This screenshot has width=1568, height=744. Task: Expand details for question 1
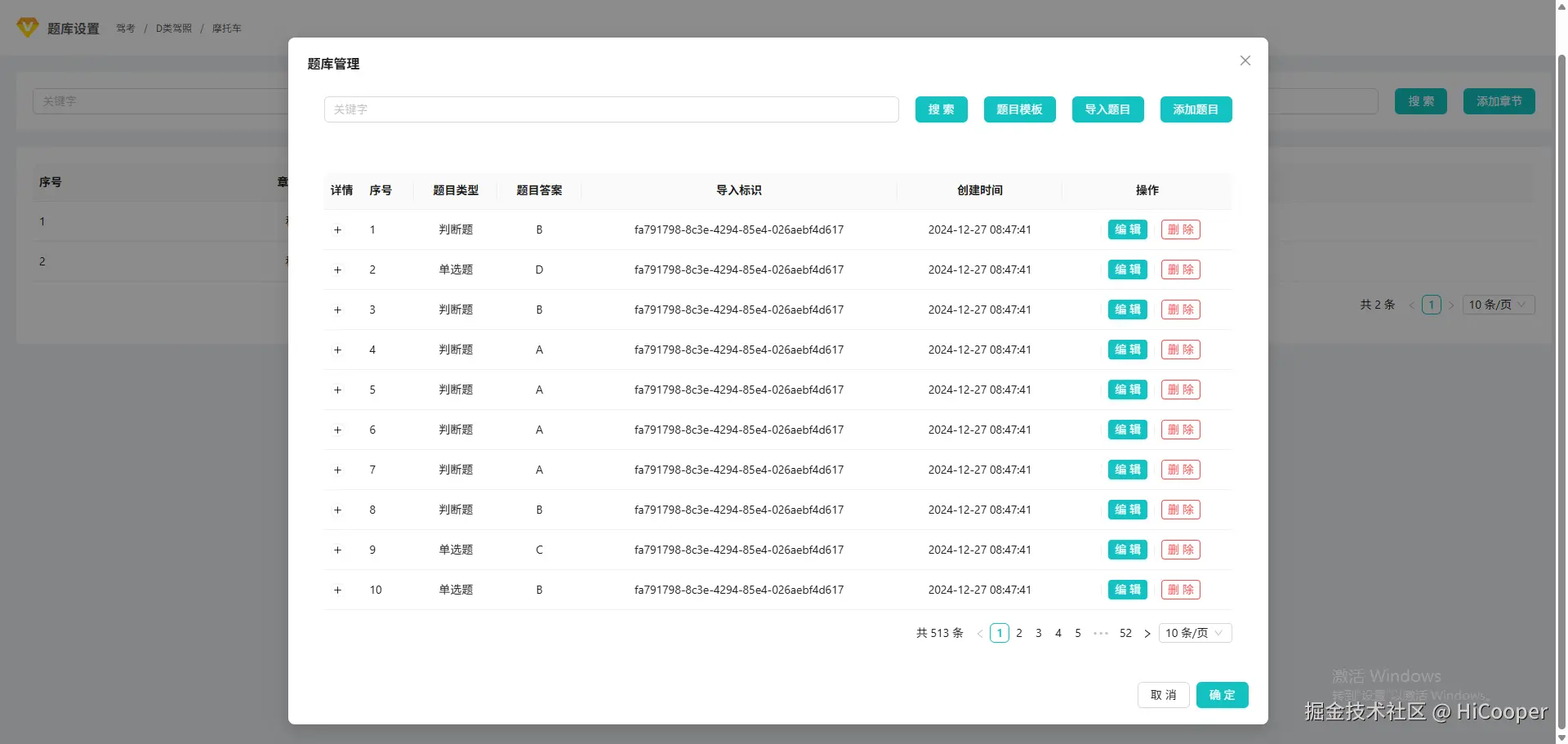click(x=337, y=229)
